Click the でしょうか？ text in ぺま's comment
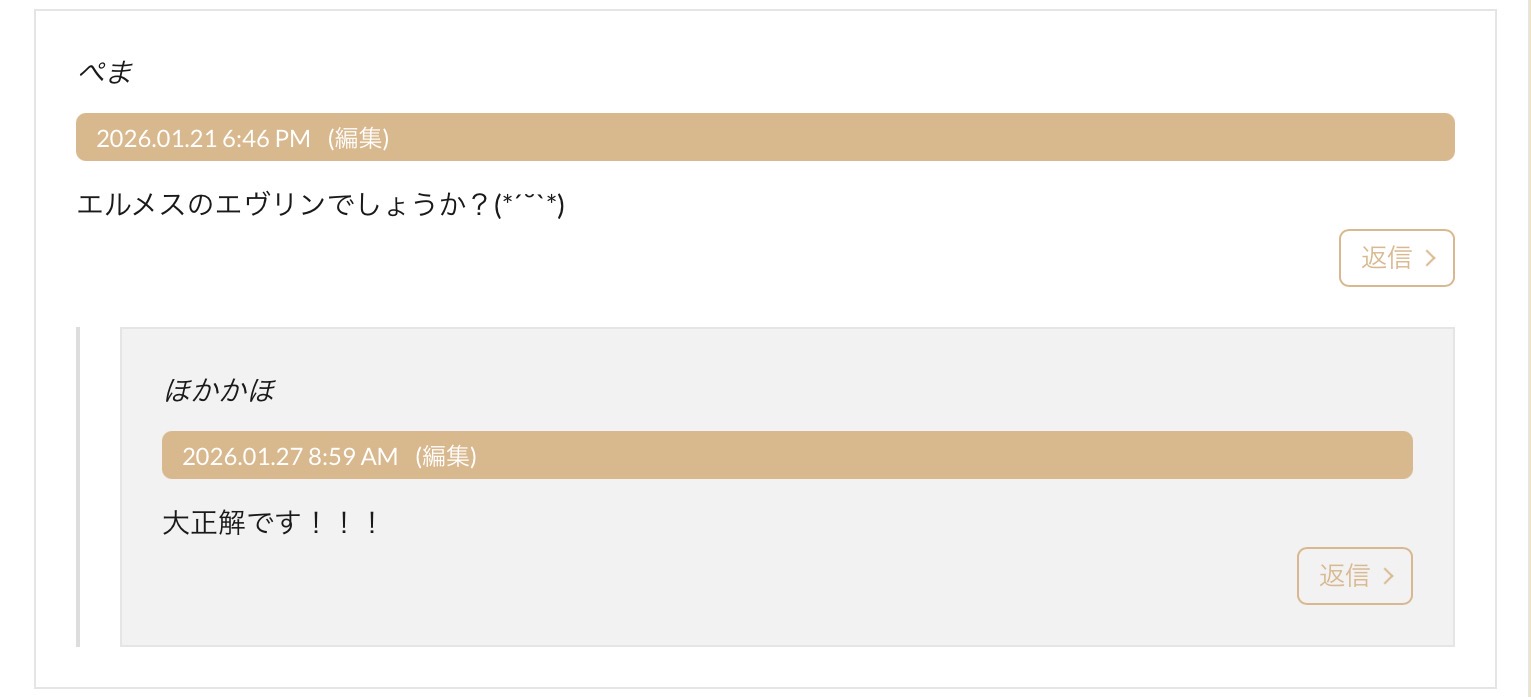This screenshot has width=1531, height=697. coord(408,205)
